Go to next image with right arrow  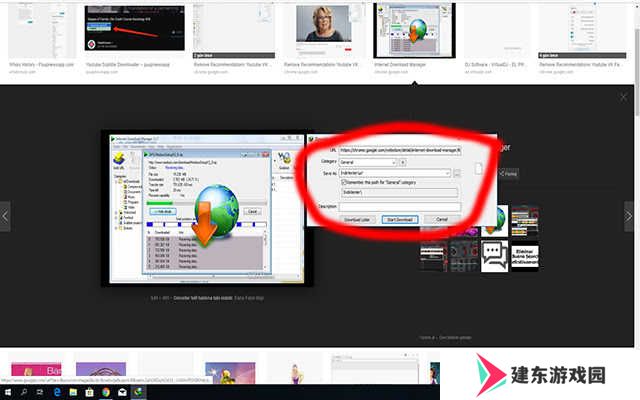coord(629,216)
